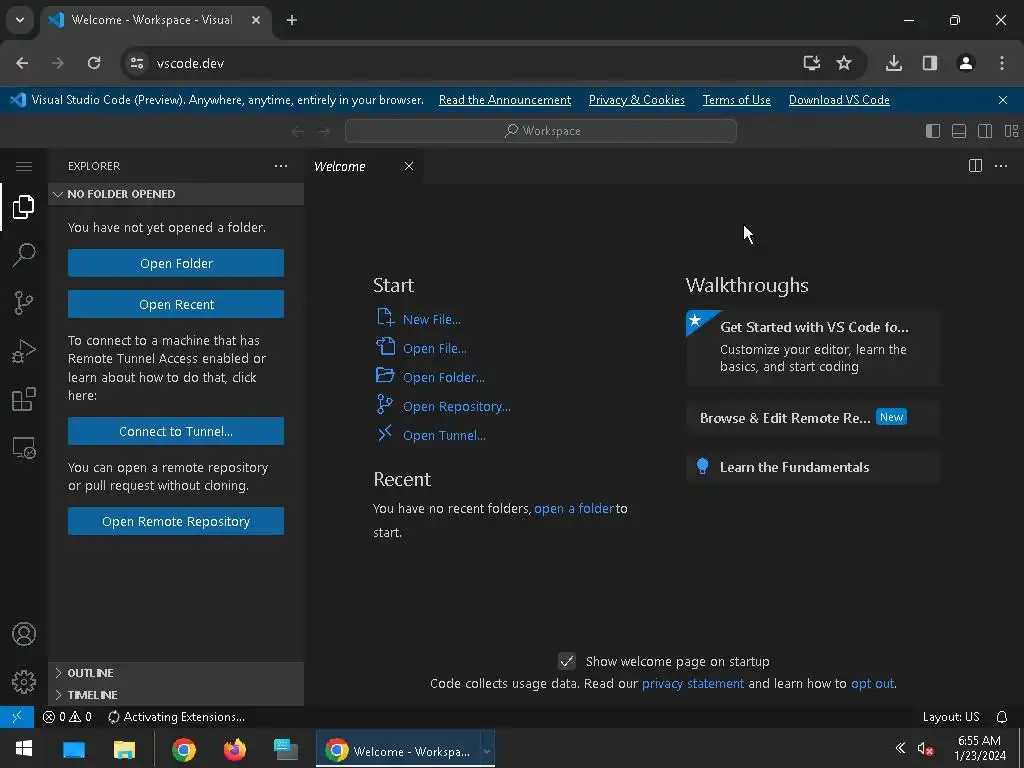Open the notifications bell in status bar

(1002, 717)
